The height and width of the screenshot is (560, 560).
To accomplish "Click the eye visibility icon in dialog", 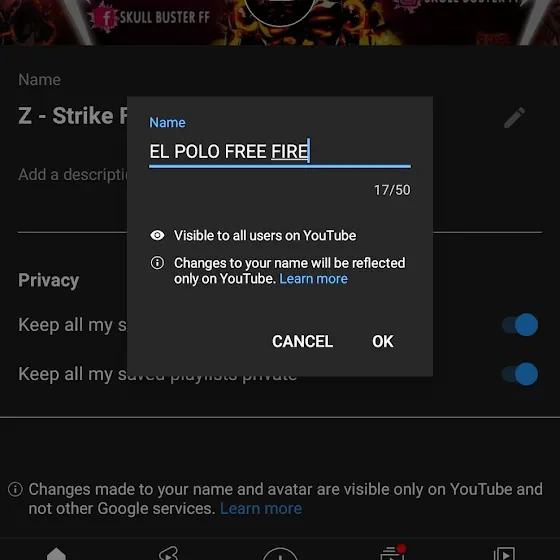I will click(157, 235).
